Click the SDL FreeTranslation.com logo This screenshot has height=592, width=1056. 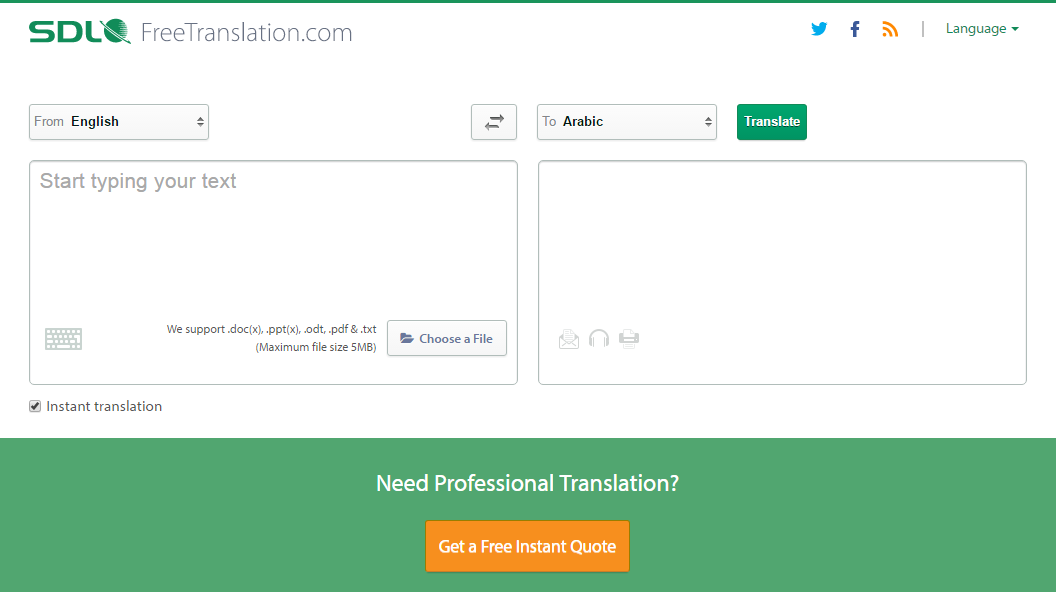pyautogui.click(x=191, y=32)
